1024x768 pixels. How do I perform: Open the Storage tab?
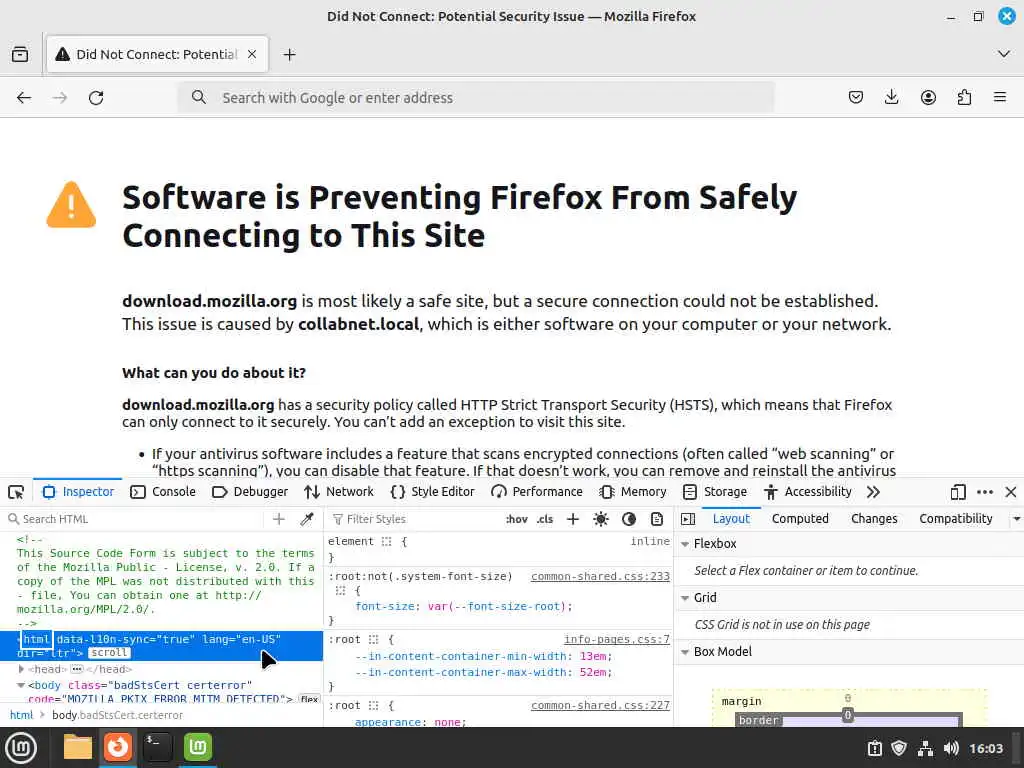pos(714,492)
